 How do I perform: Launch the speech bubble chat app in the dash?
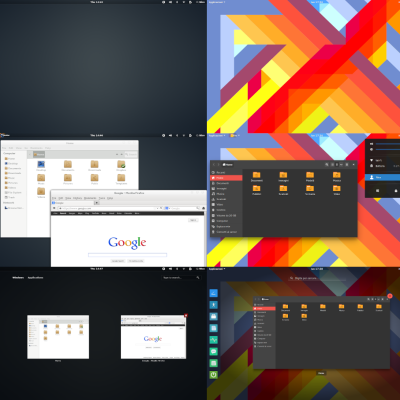213,351
